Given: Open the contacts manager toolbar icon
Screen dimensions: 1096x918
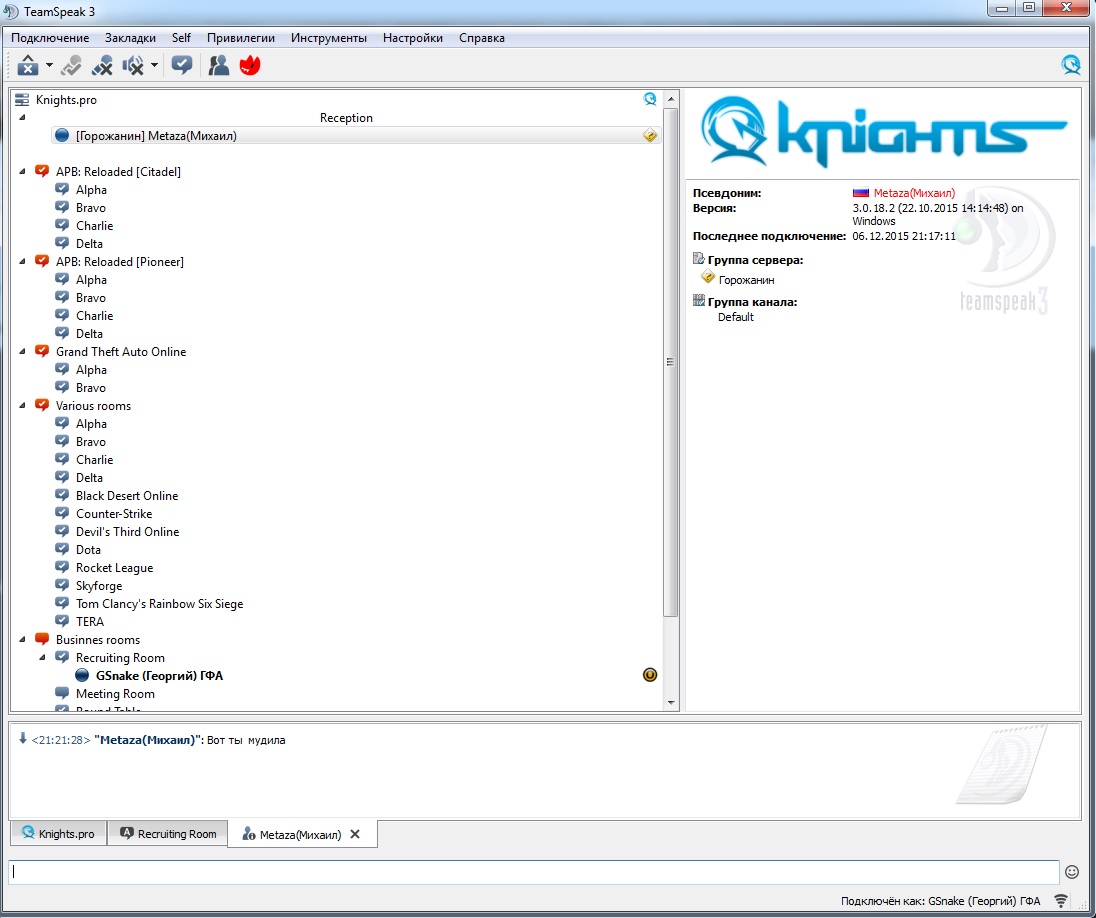Looking at the screenshot, I should point(218,66).
